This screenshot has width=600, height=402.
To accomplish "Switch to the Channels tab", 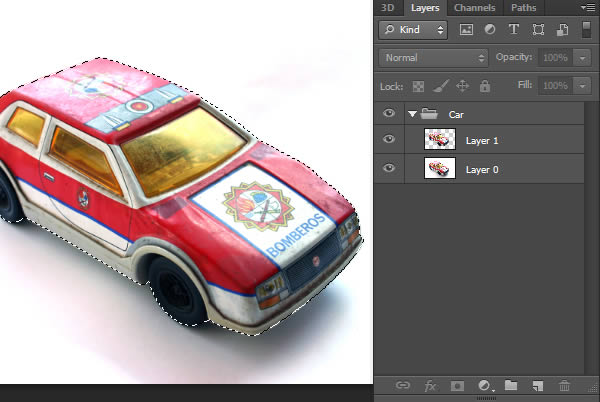I will [x=474, y=8].
